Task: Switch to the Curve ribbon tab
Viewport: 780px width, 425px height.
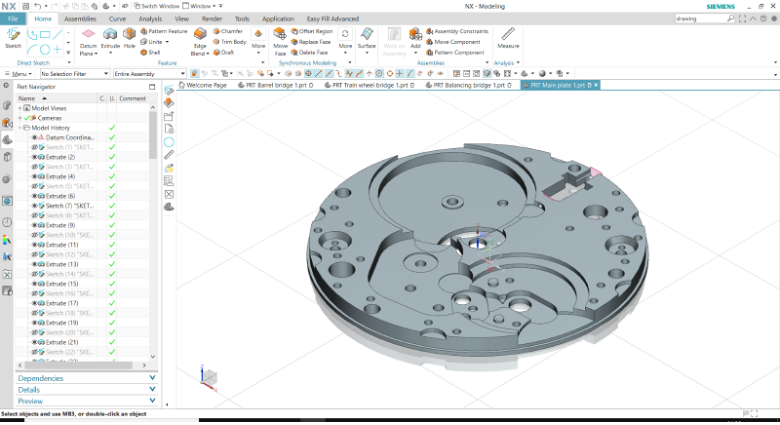Action: 117,19
